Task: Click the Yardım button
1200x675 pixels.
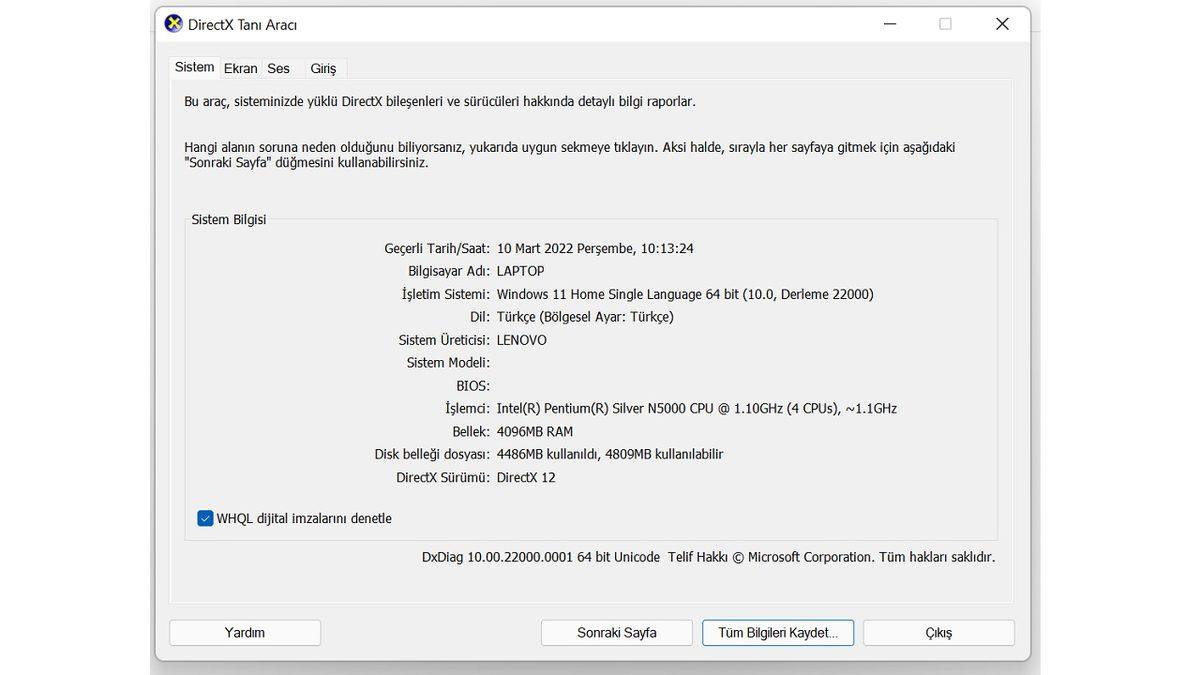Action: [x=245, y=632]
